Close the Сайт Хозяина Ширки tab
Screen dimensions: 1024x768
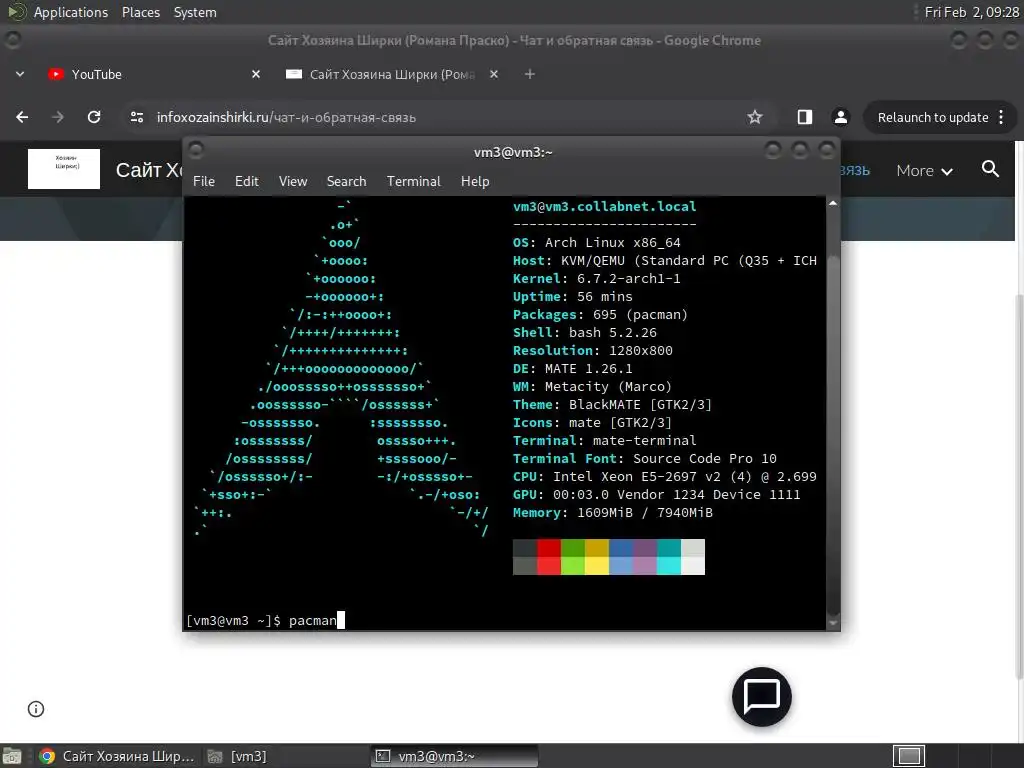[494, 74]
